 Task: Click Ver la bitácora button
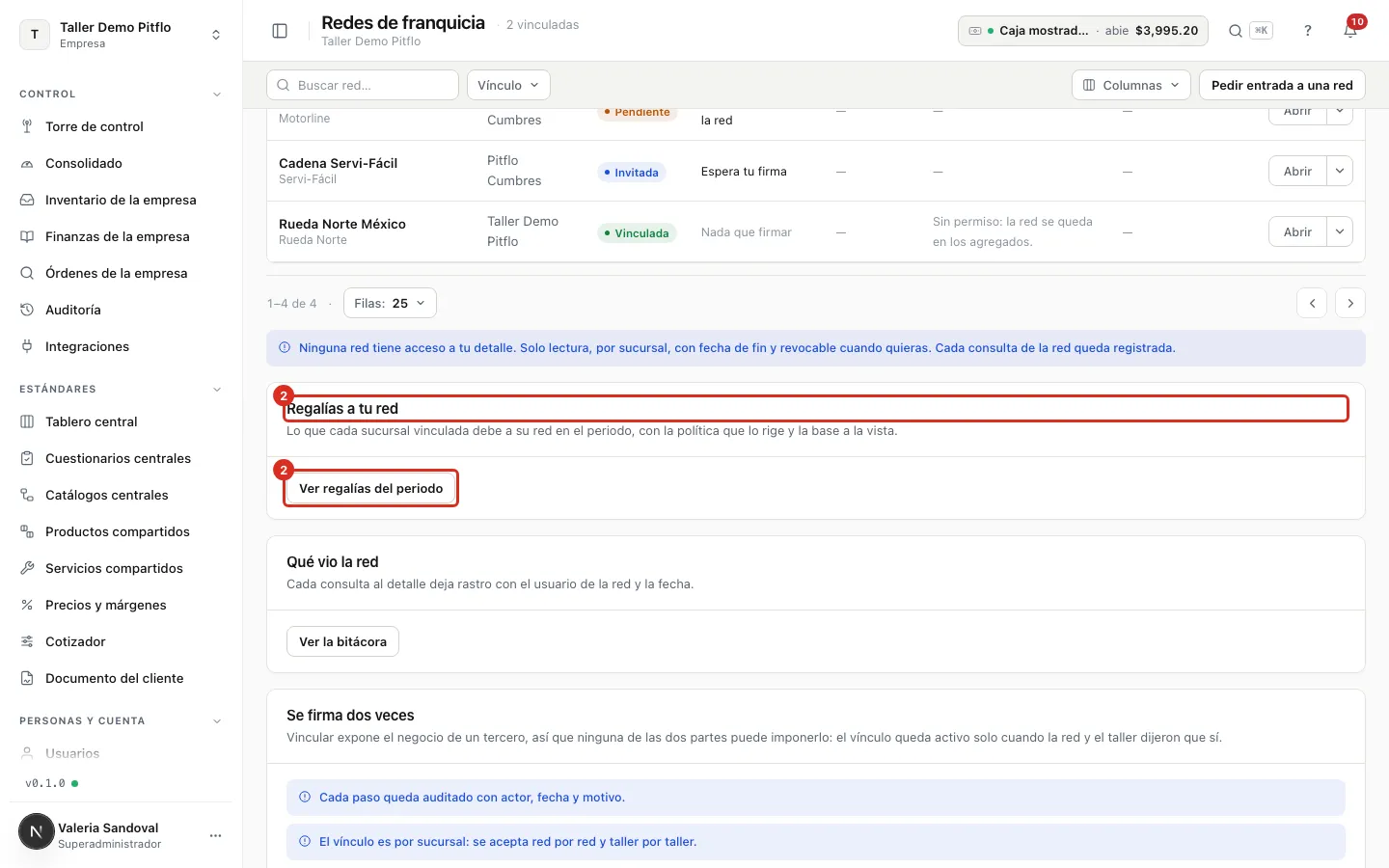click(x=342, y=641)
